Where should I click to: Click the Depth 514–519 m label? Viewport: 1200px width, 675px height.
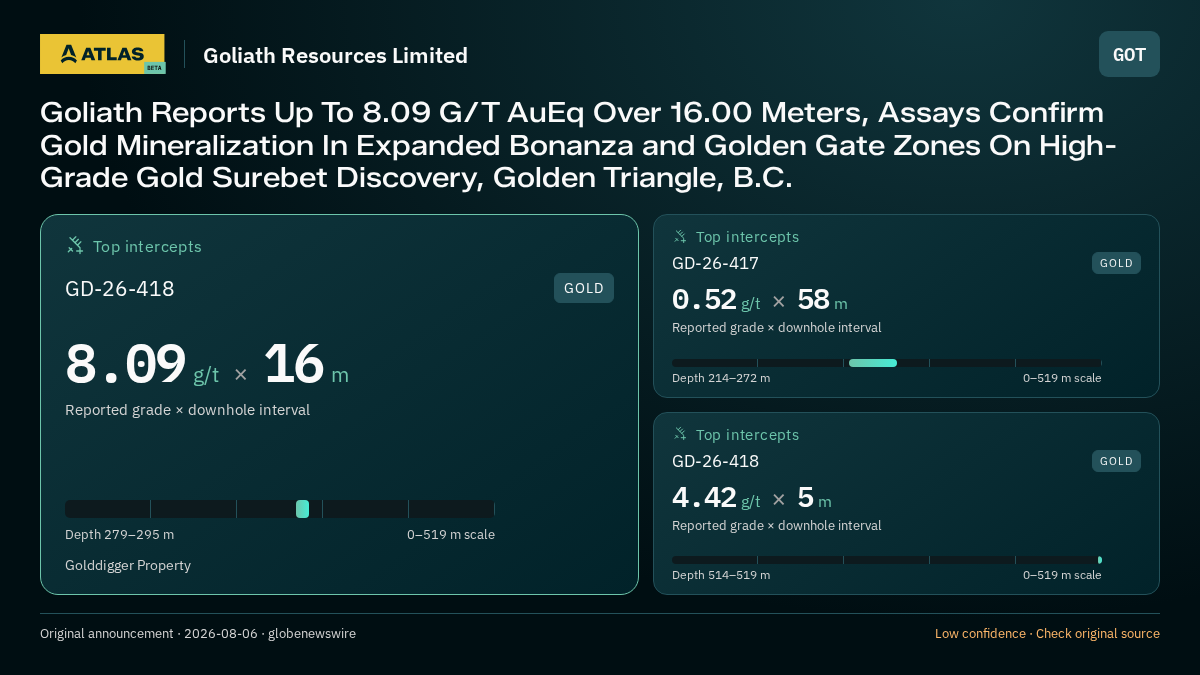pos(721,575)
